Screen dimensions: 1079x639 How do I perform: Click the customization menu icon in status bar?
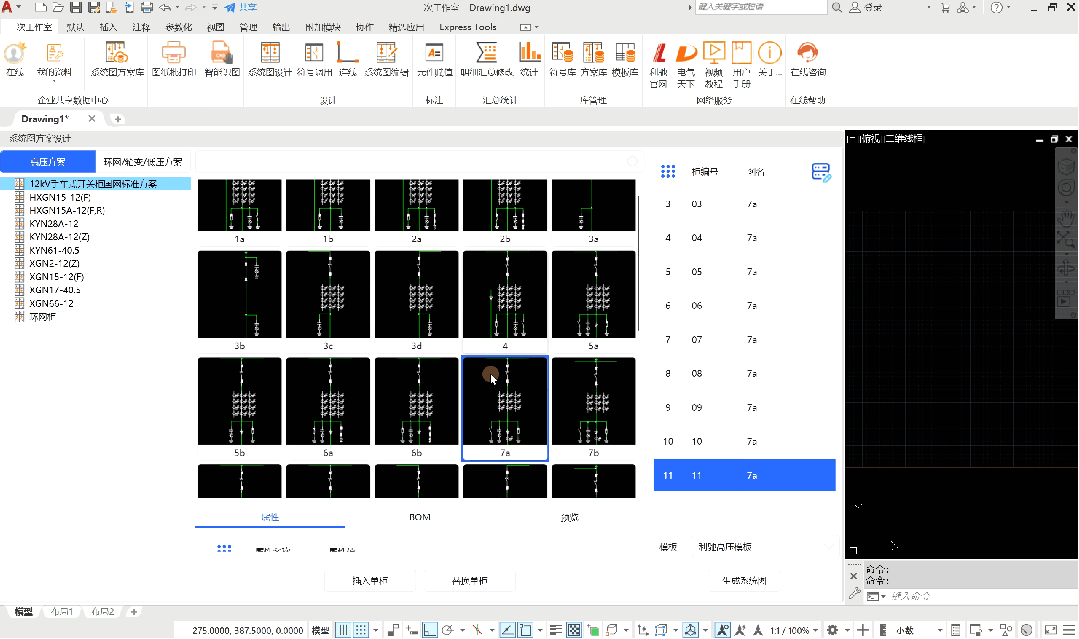tap(1069, 630)
